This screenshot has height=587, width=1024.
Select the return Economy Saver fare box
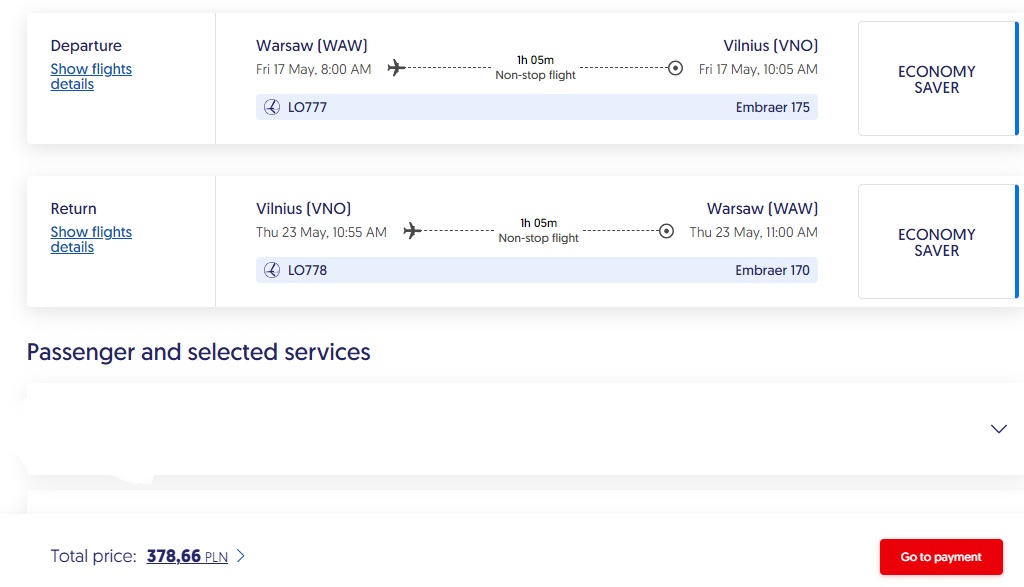[937, 242]
